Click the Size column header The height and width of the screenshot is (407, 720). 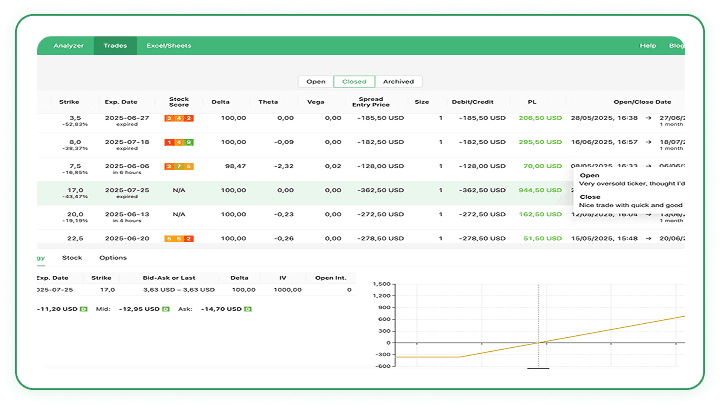click(422, 102)
